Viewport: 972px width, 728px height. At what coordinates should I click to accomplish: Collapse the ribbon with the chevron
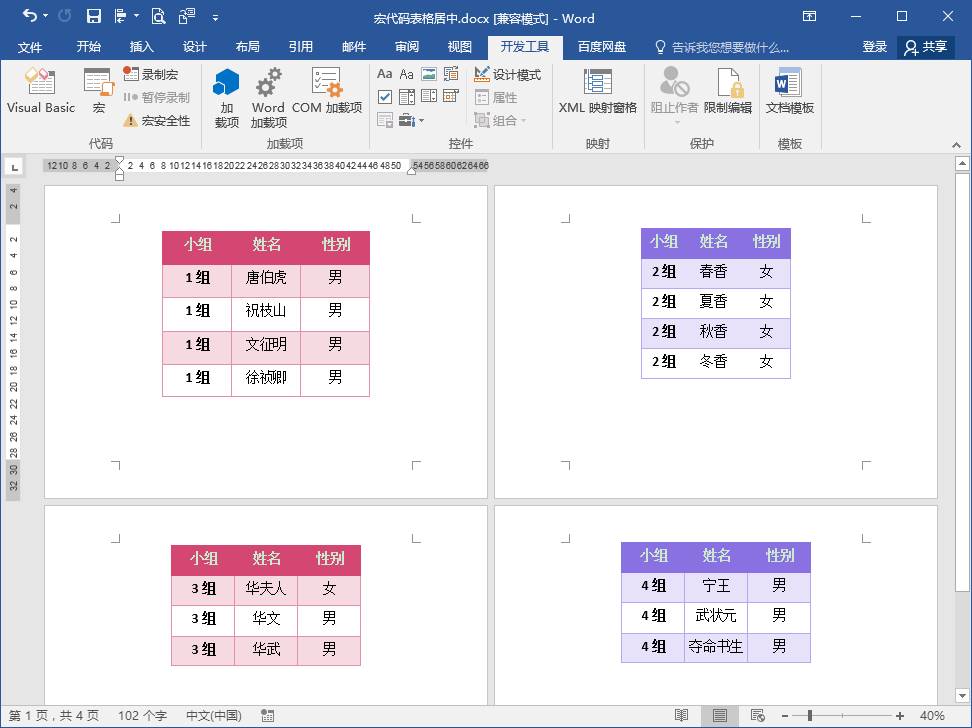click(x=957, y=144)
